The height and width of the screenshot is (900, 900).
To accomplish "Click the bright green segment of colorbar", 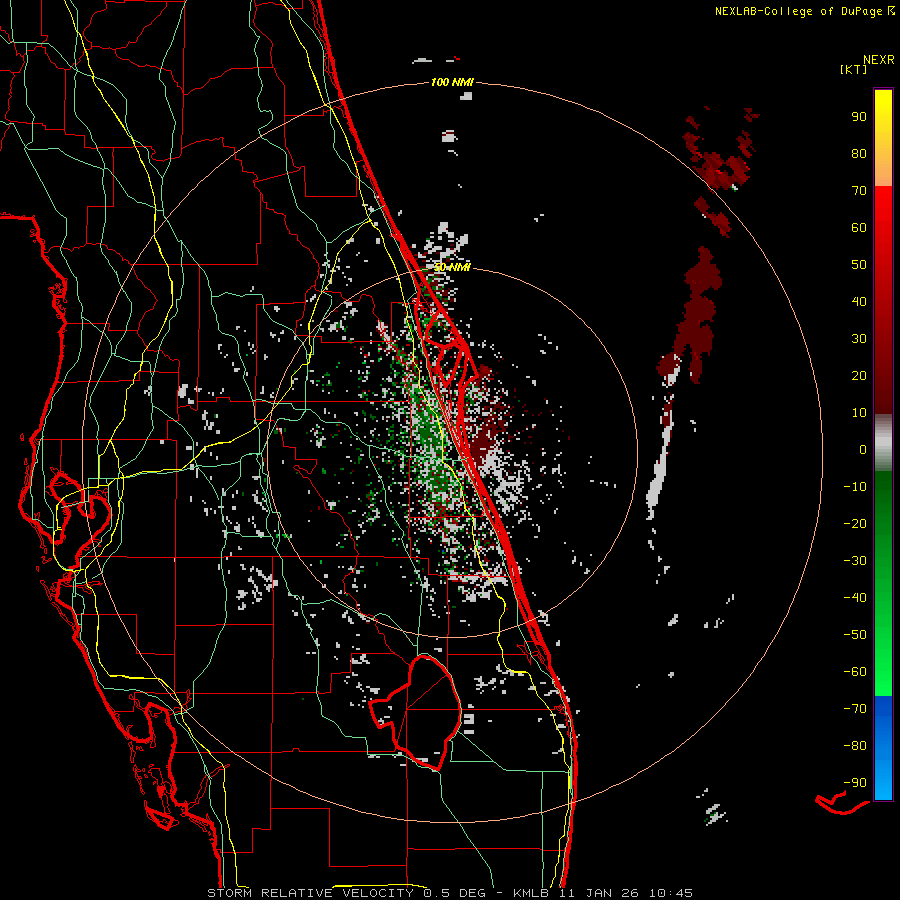I will 883,583.
